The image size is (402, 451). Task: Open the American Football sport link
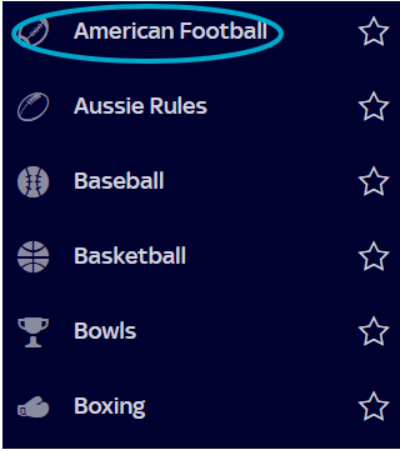click(x=170, y=31)
